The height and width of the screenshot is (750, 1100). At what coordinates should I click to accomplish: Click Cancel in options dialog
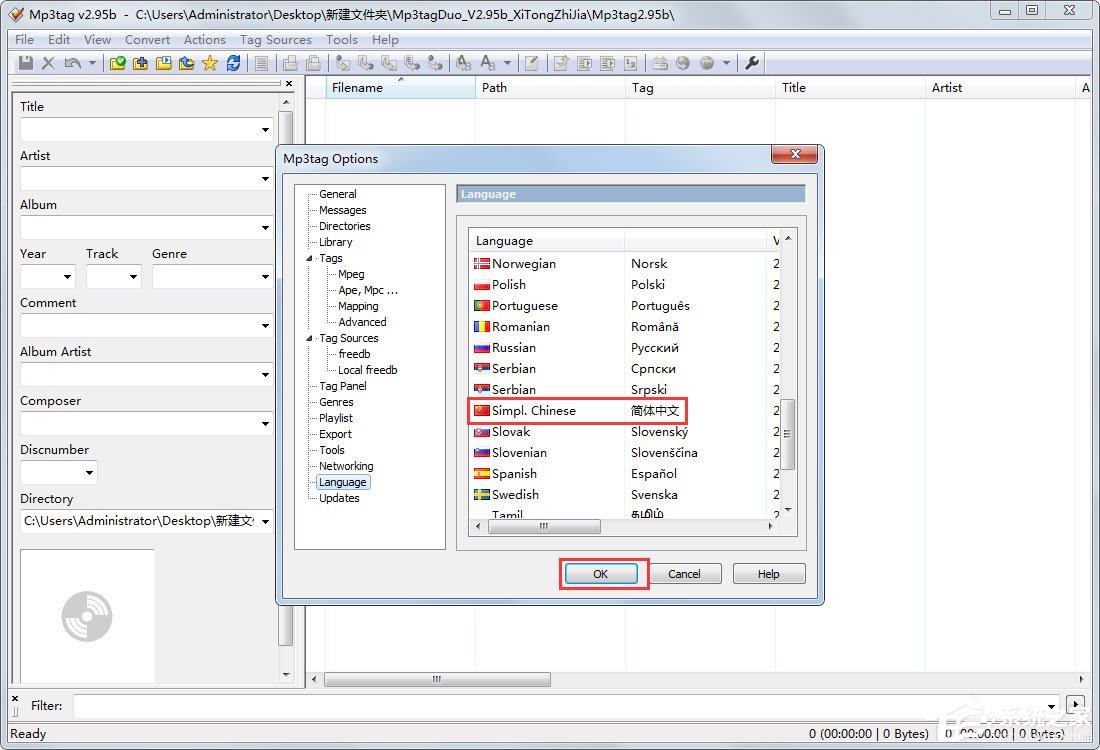(x=684, y=574)
